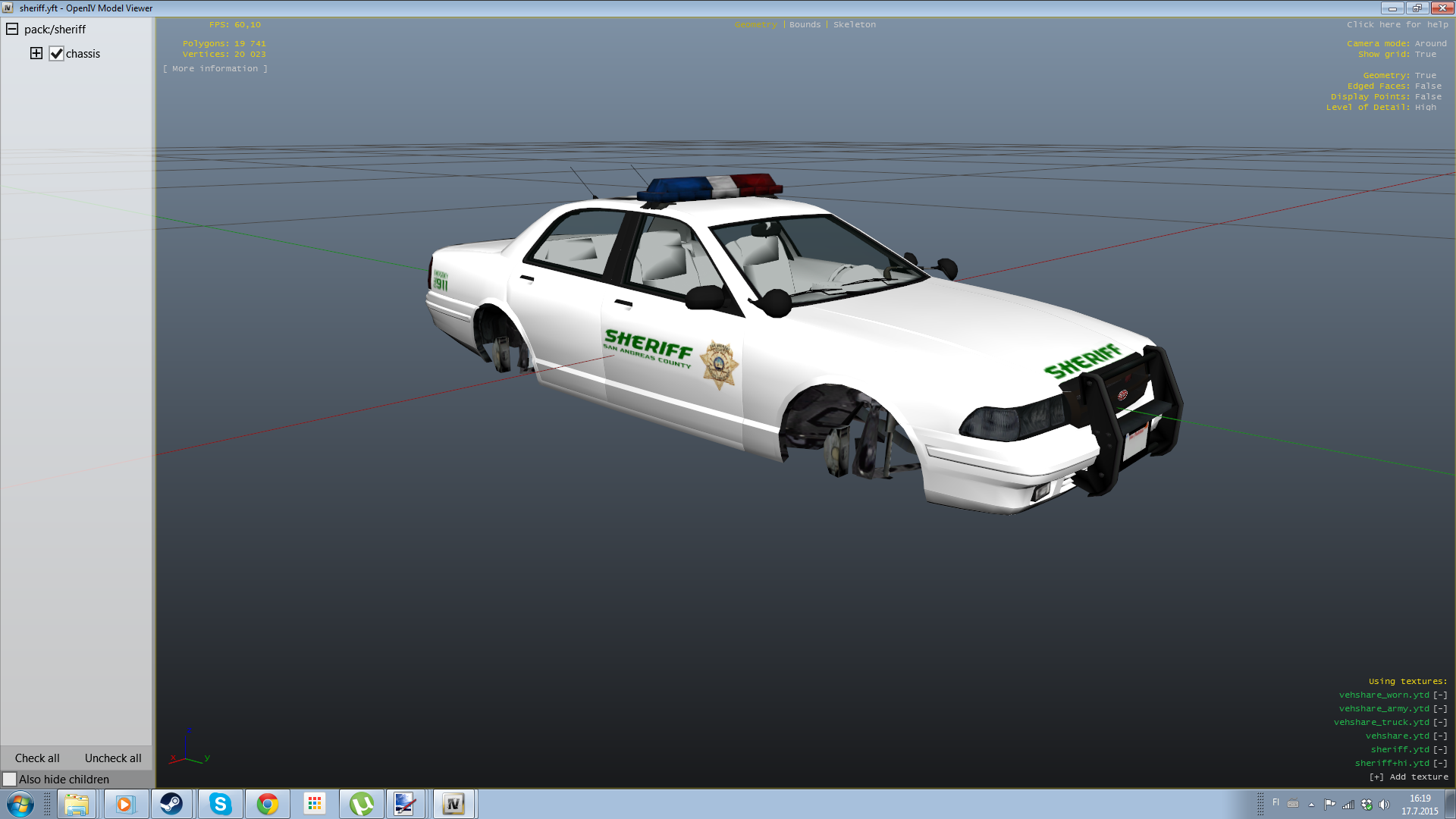Open Skype from the taskbar
1456x819 pixels.
tap(220, 804)
